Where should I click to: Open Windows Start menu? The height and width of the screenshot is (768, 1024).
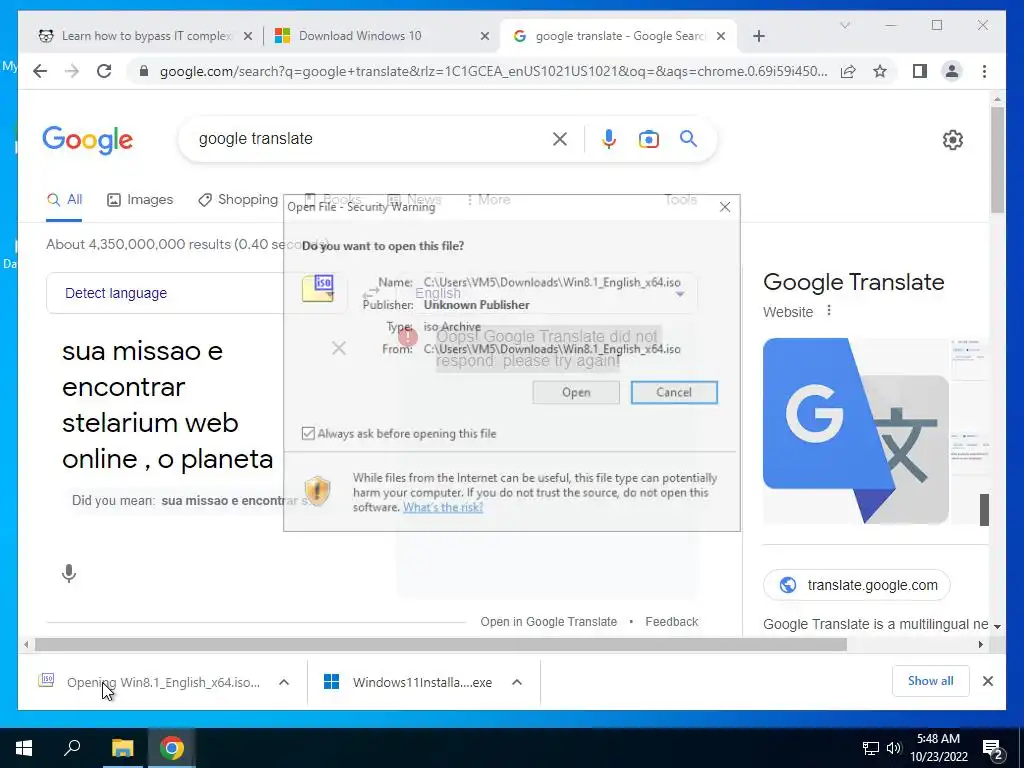(x=24, y=748)
